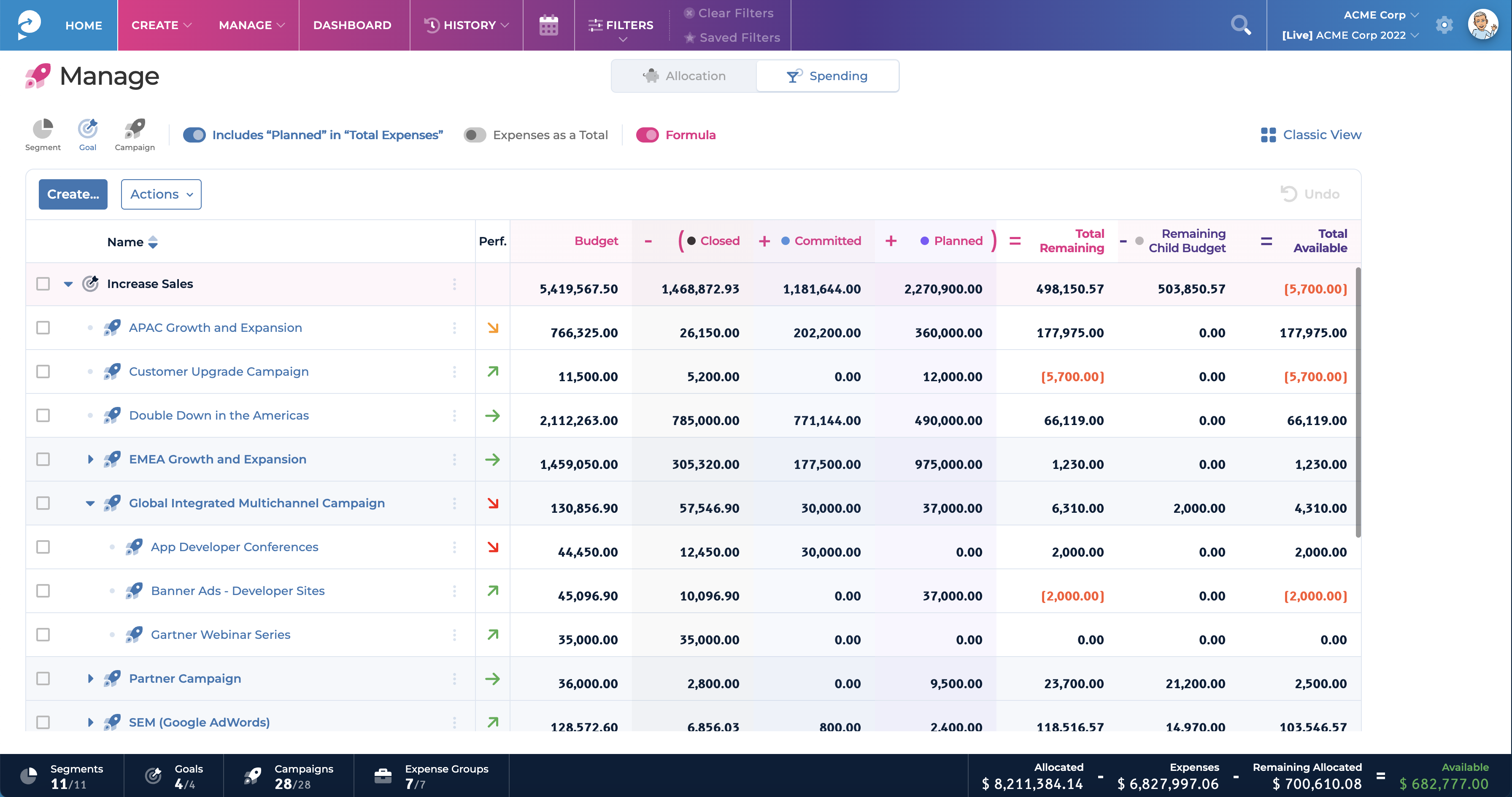Screen dimensions: 1512x797
Task: Click the Goals target icon in footer
Action: (153, 775)
